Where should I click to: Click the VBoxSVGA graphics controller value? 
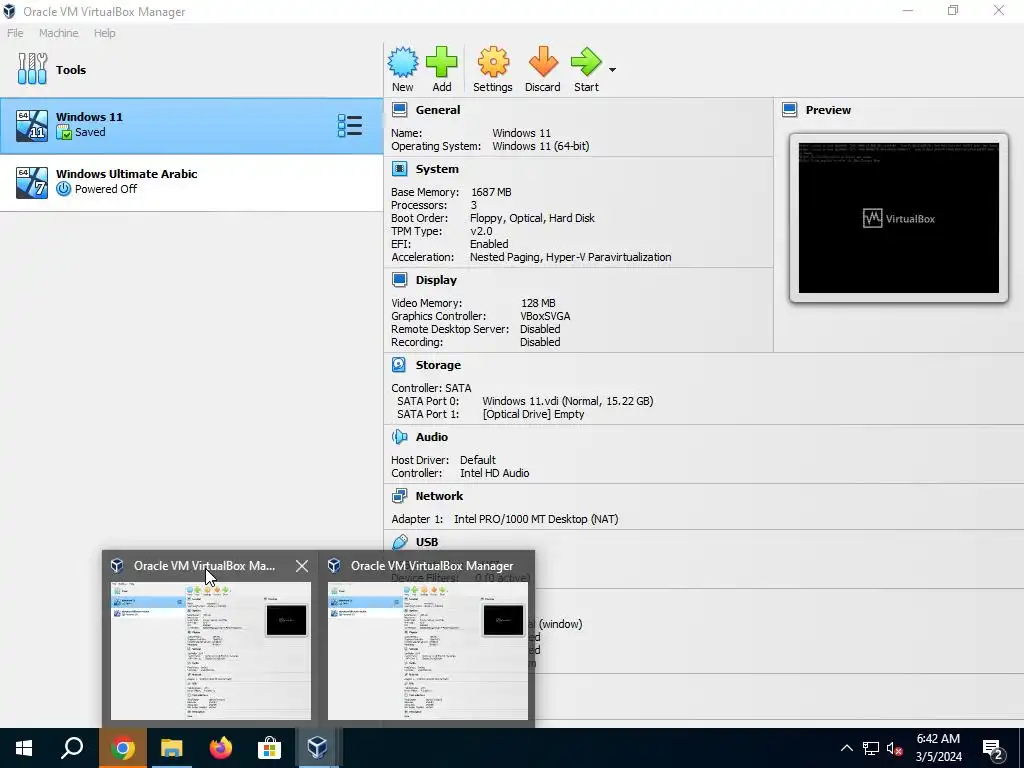[x=545, y=316]
